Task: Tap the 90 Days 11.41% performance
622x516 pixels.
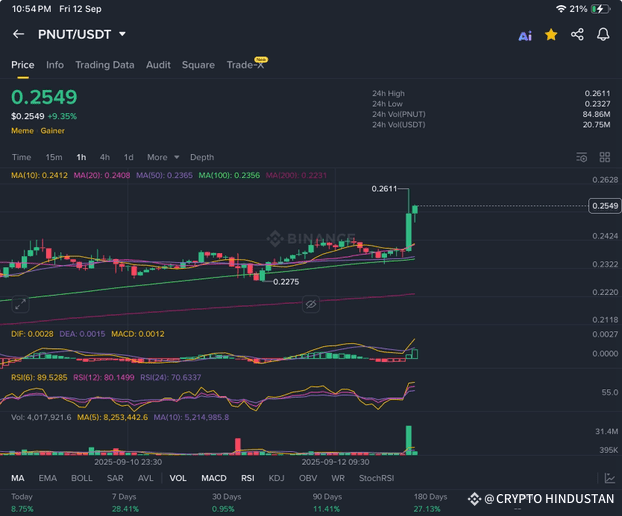Action: [x=327, y=503]
